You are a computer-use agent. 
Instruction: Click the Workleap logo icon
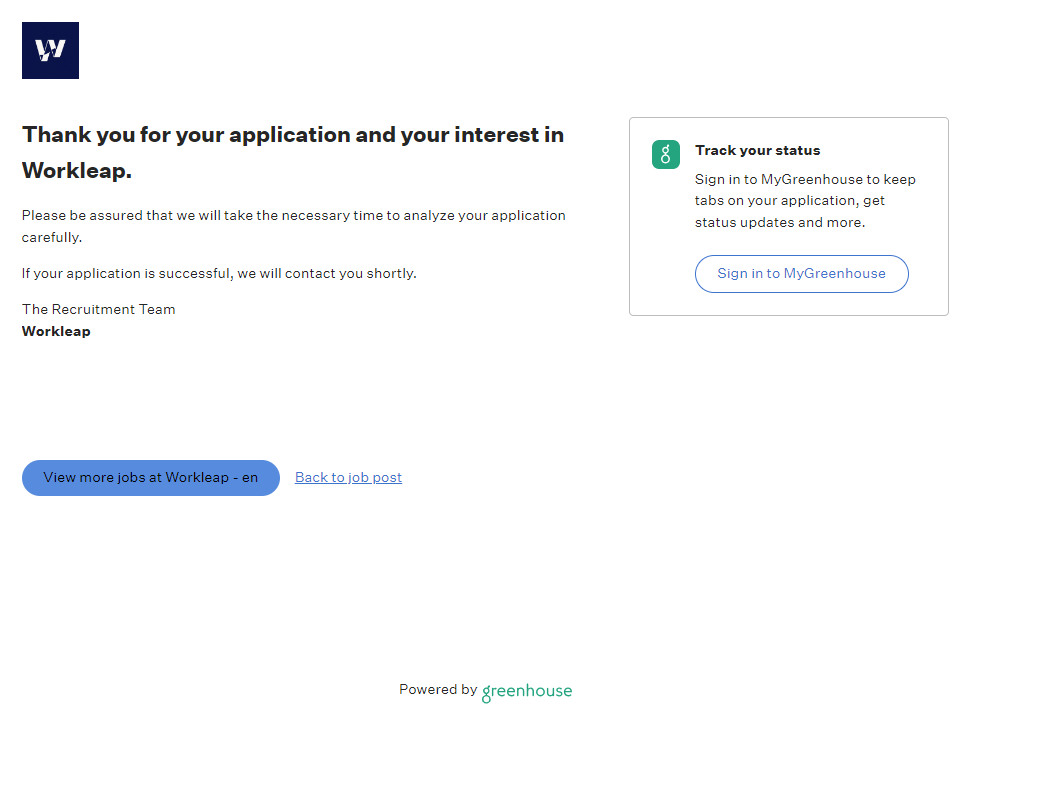[x=50, y=50]
